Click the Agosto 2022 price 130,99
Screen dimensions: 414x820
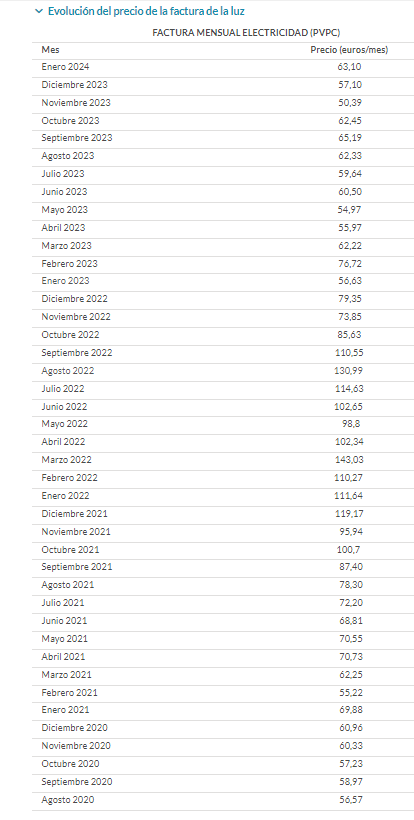point(349,371)
